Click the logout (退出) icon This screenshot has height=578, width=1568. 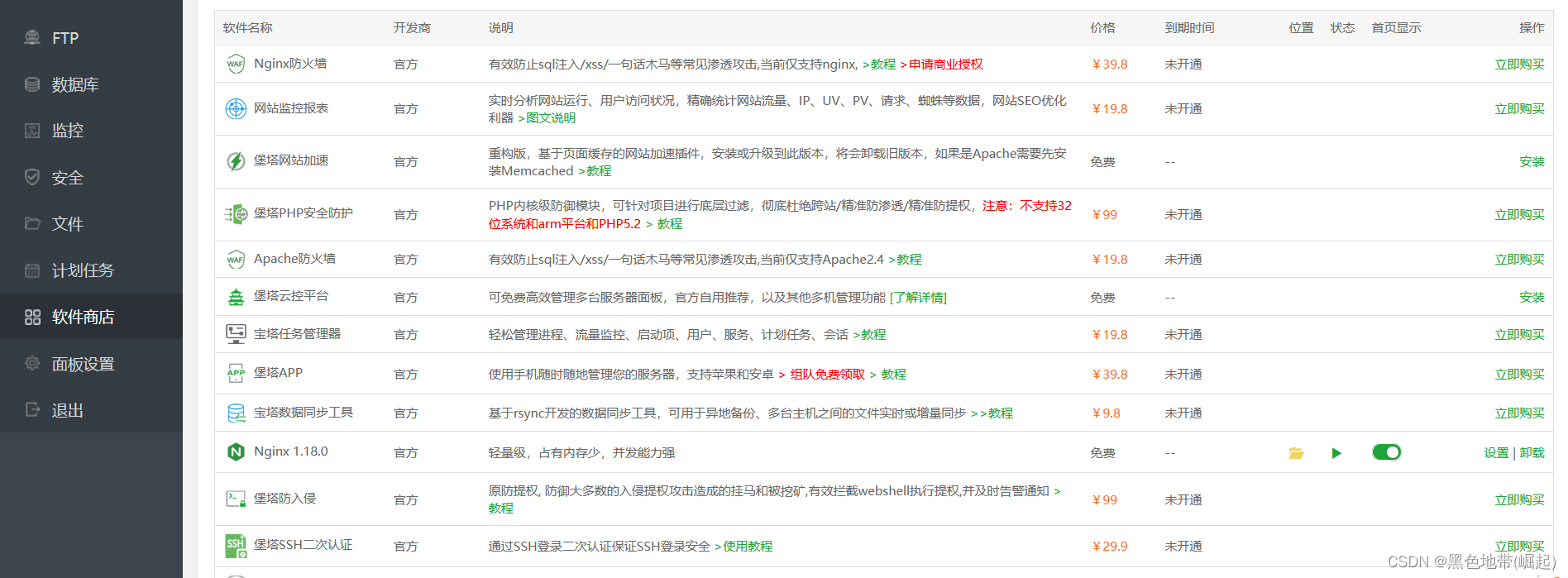point(32,409)
